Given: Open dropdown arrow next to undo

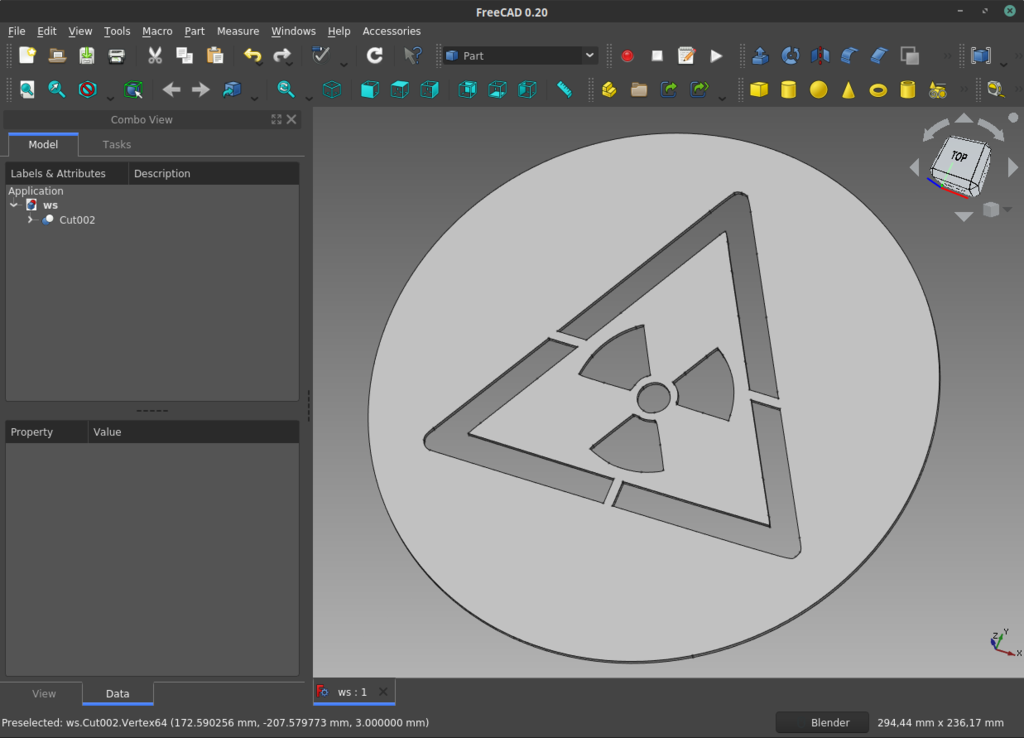Looking at the screenshot, I should pos(260,65).
